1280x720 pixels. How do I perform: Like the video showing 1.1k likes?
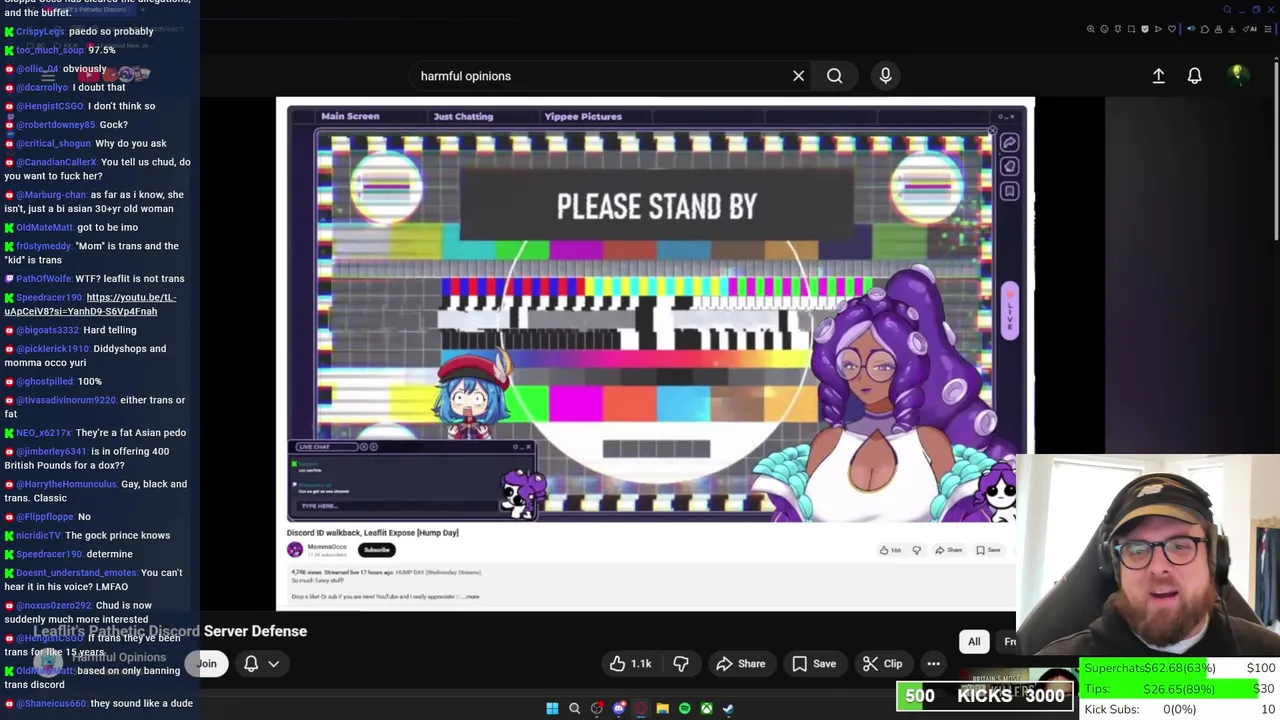[630, 664]
